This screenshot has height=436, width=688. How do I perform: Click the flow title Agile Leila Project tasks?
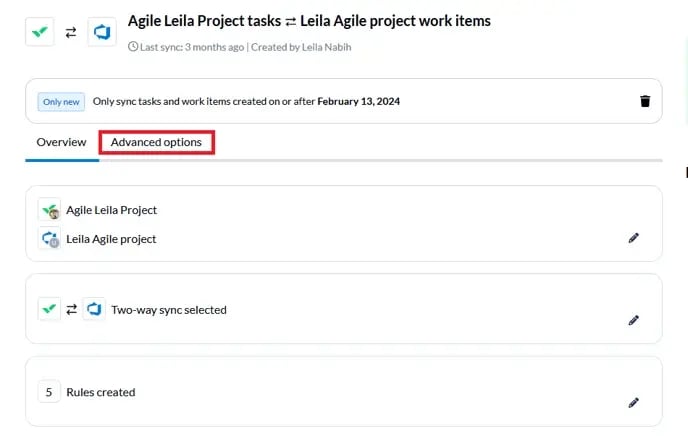[x=204, y=21]
